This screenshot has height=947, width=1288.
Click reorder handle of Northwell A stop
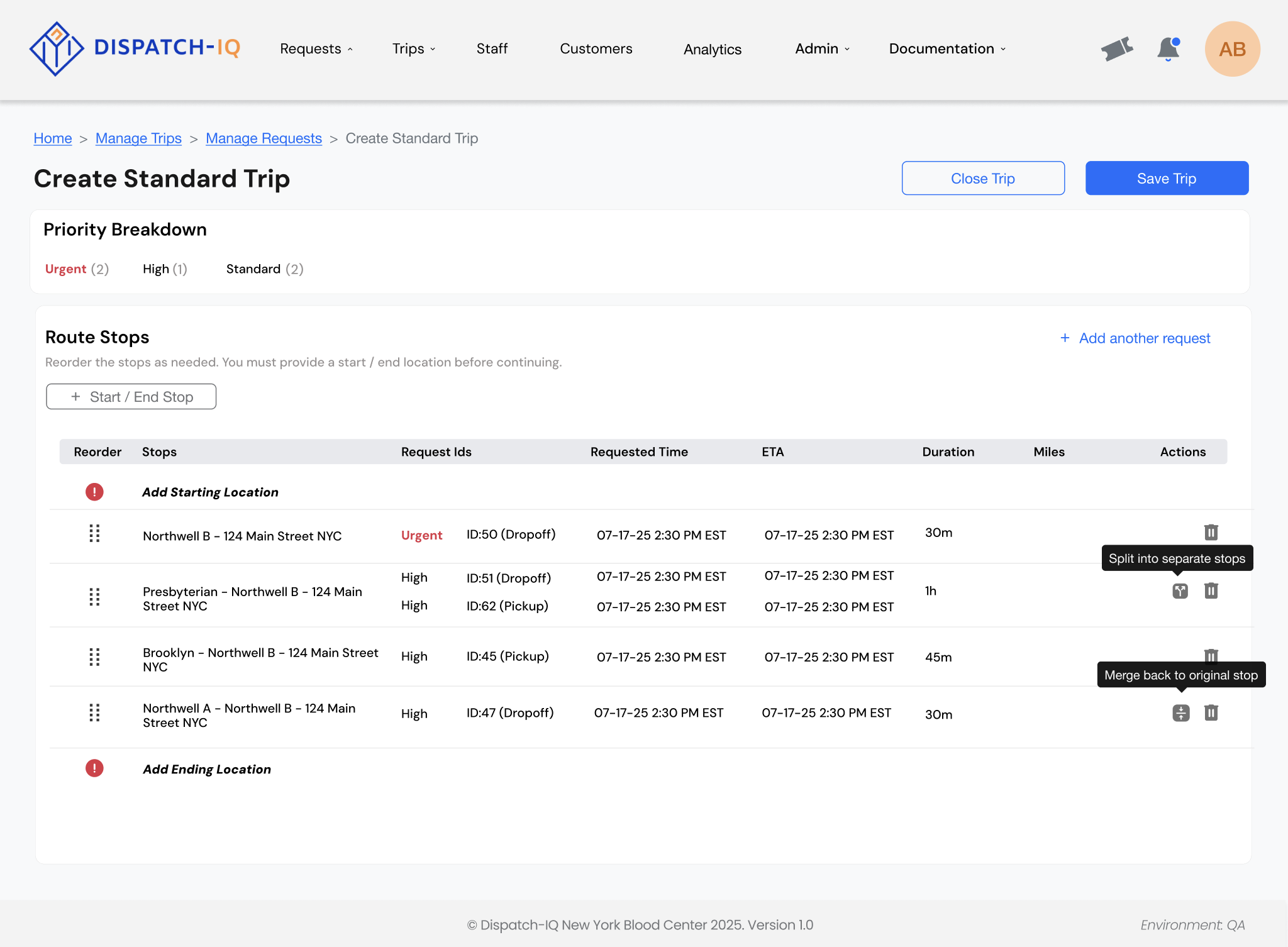[x=94, y=712]
